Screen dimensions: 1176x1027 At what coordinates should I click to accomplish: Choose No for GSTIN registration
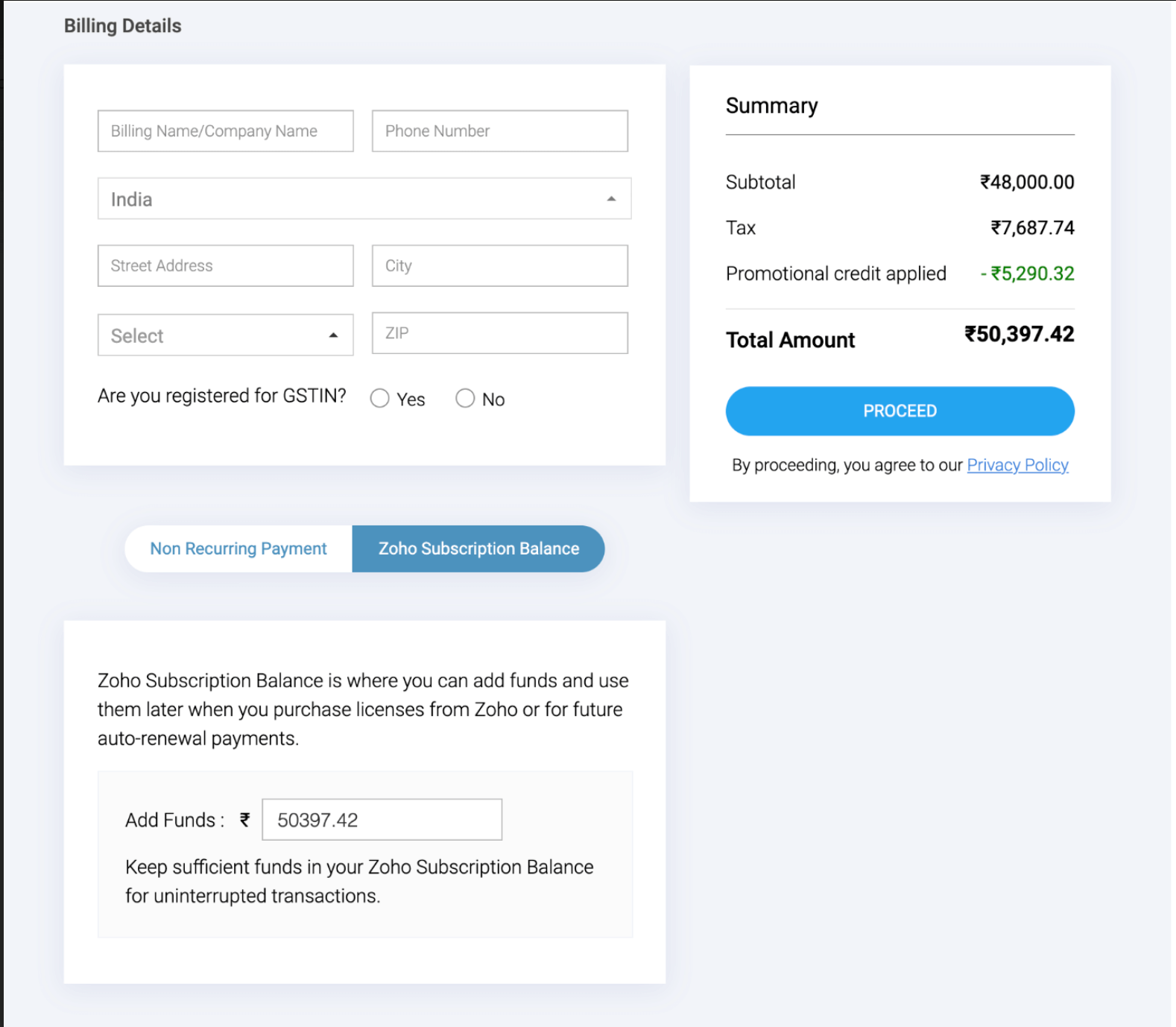click(x=465, y=399)
